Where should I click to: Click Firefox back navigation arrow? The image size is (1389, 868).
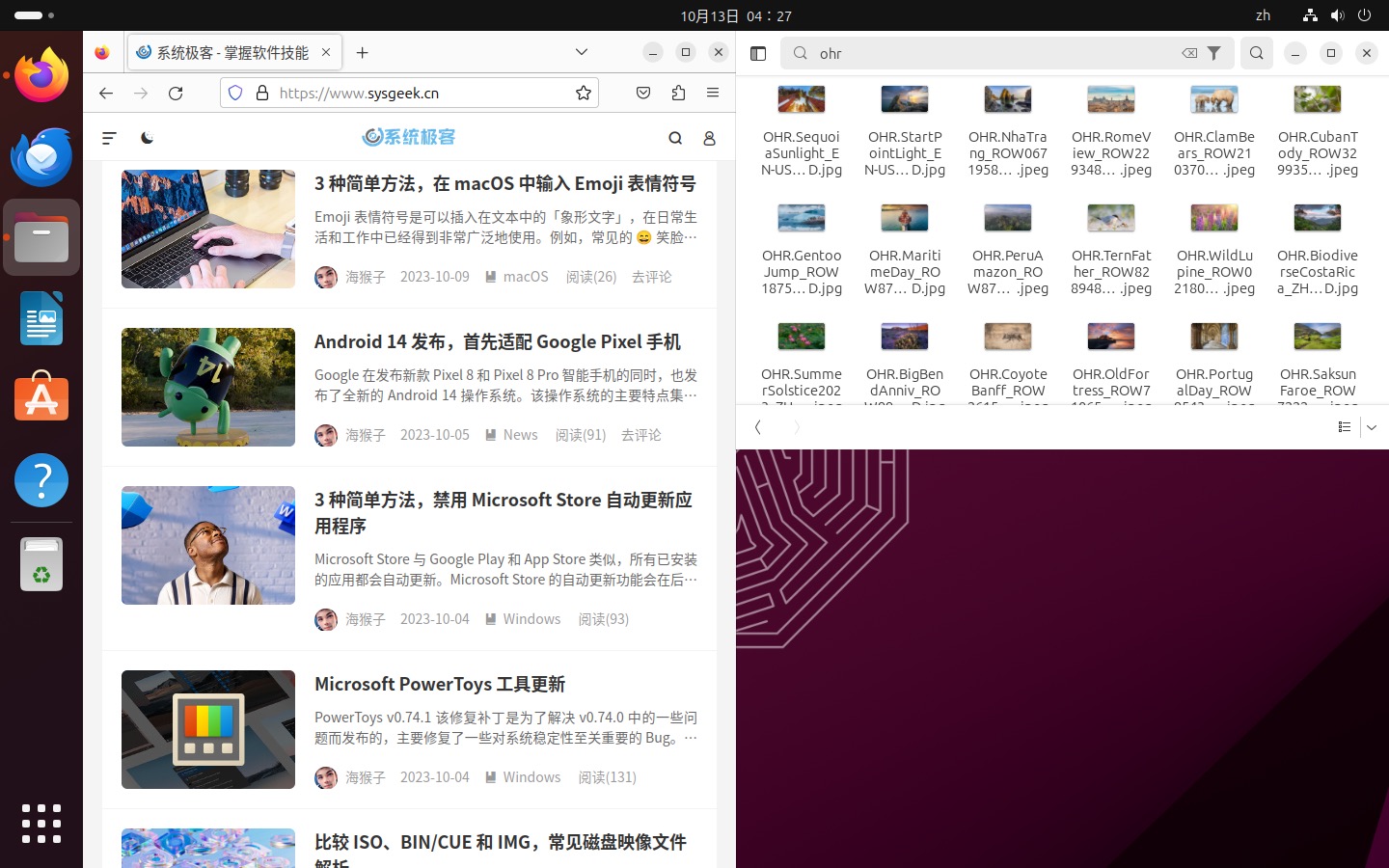[106, 93]
